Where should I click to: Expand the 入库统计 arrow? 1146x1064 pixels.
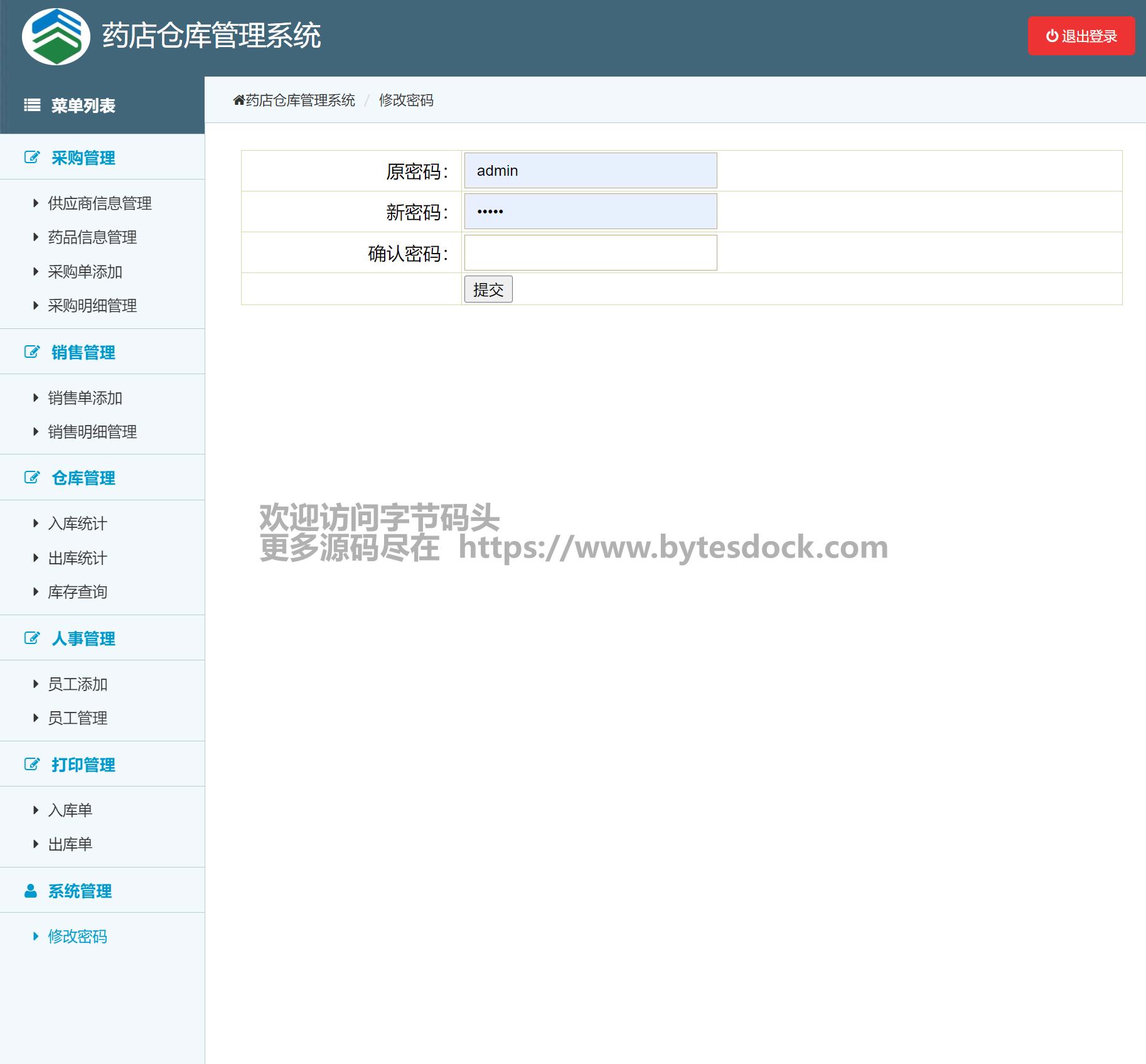(x=36, y=524)
